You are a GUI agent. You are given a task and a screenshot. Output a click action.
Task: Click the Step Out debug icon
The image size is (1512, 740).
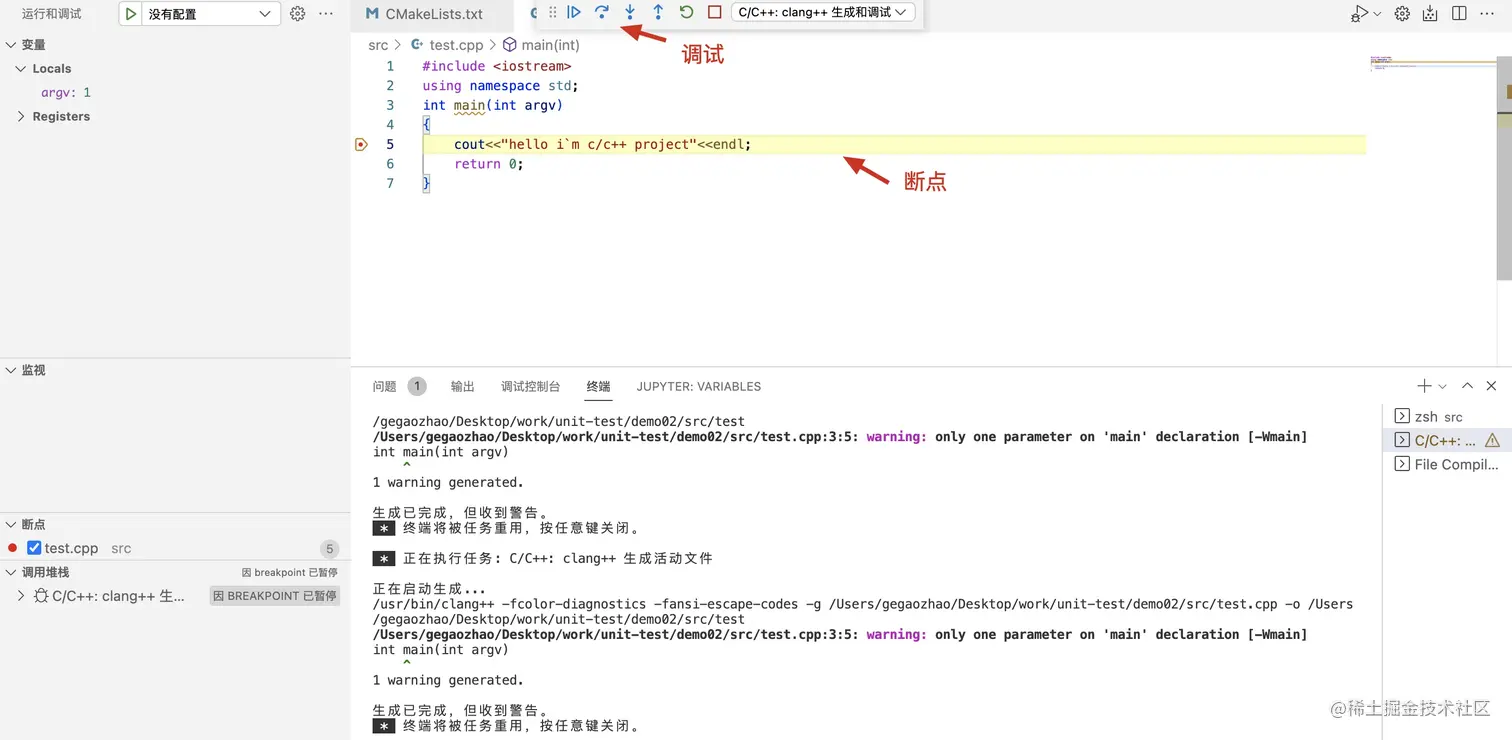[x=657, y=13]
